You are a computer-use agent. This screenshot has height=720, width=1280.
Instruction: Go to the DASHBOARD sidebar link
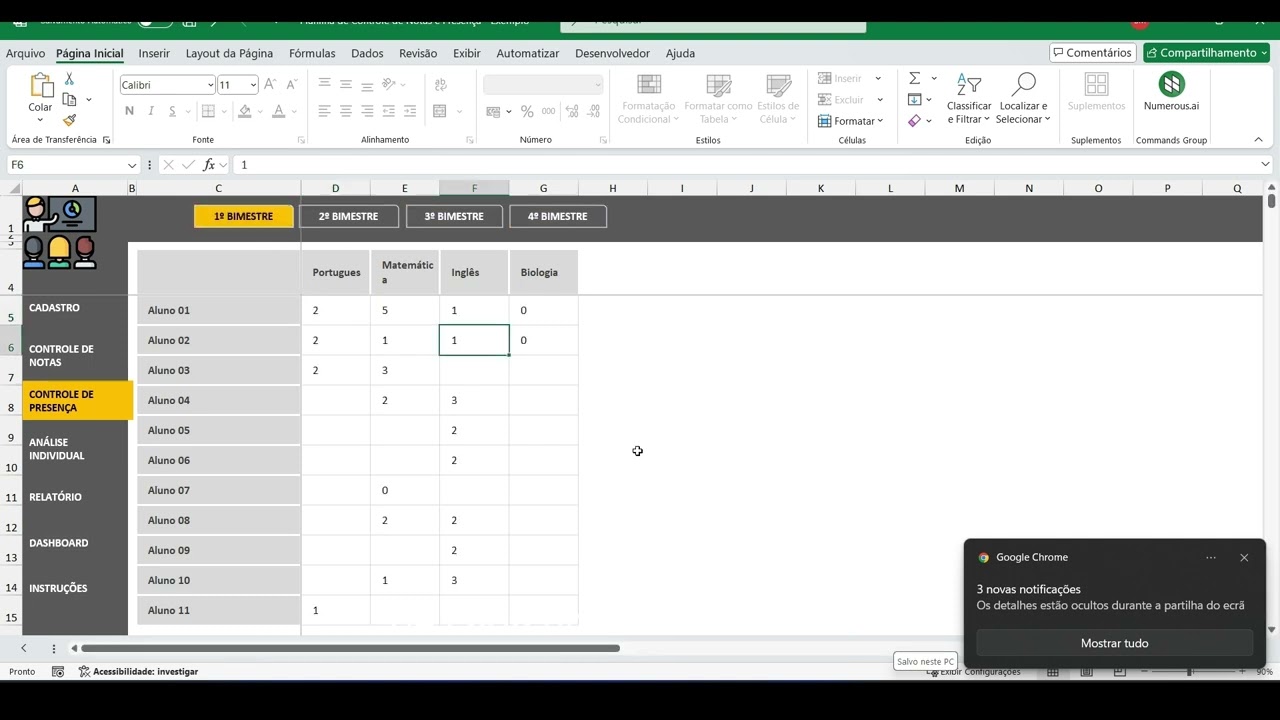tap(59, 543)
